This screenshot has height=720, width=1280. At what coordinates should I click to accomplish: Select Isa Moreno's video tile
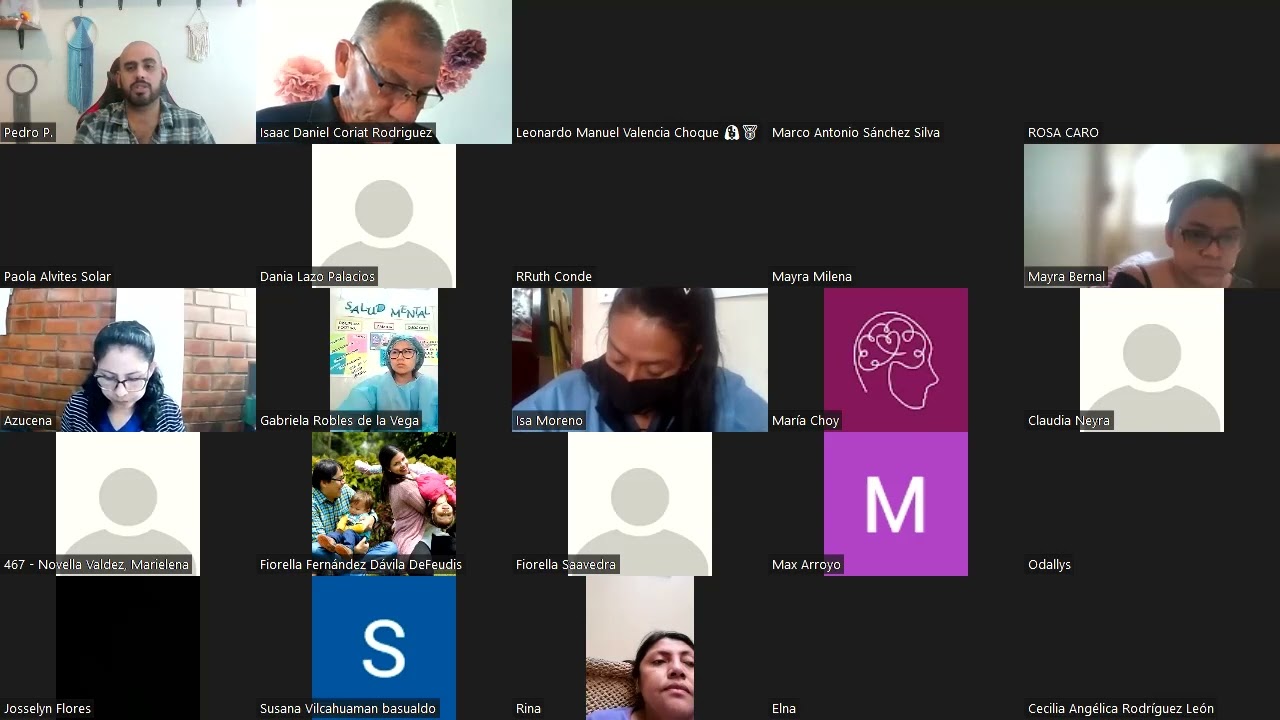tap(640, 360)
